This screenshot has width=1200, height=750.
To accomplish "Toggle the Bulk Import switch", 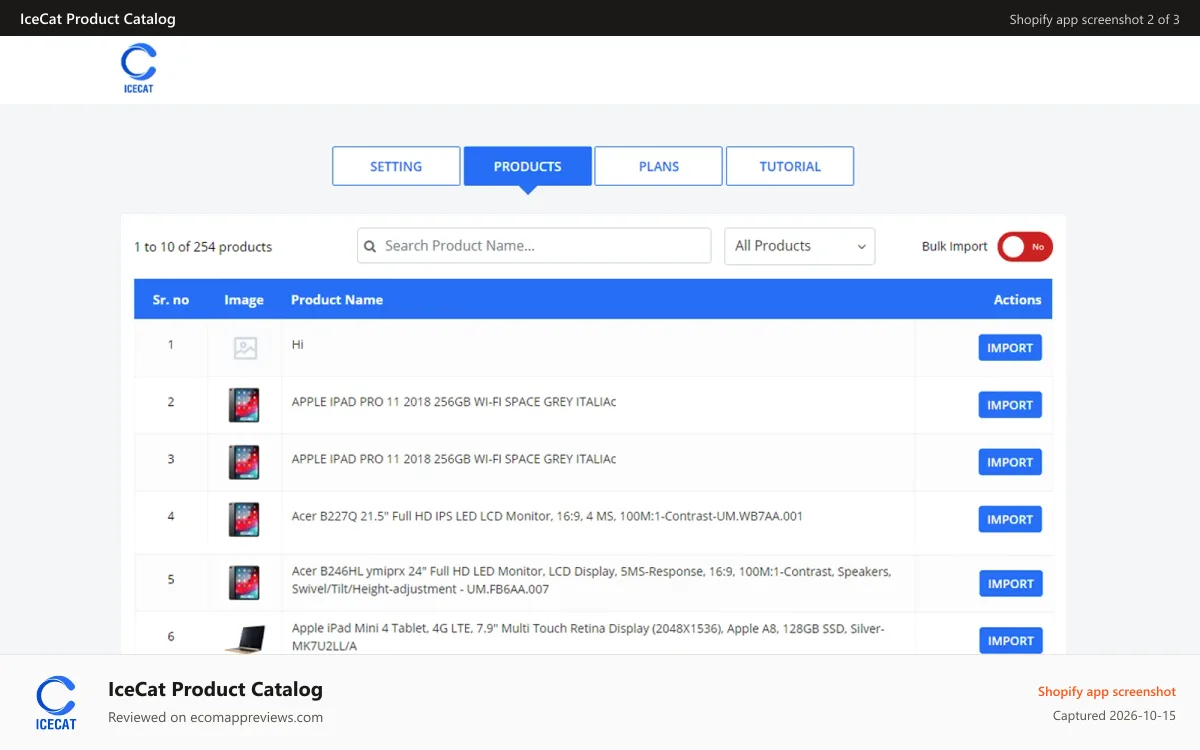I will click(x=1025, y=247).
